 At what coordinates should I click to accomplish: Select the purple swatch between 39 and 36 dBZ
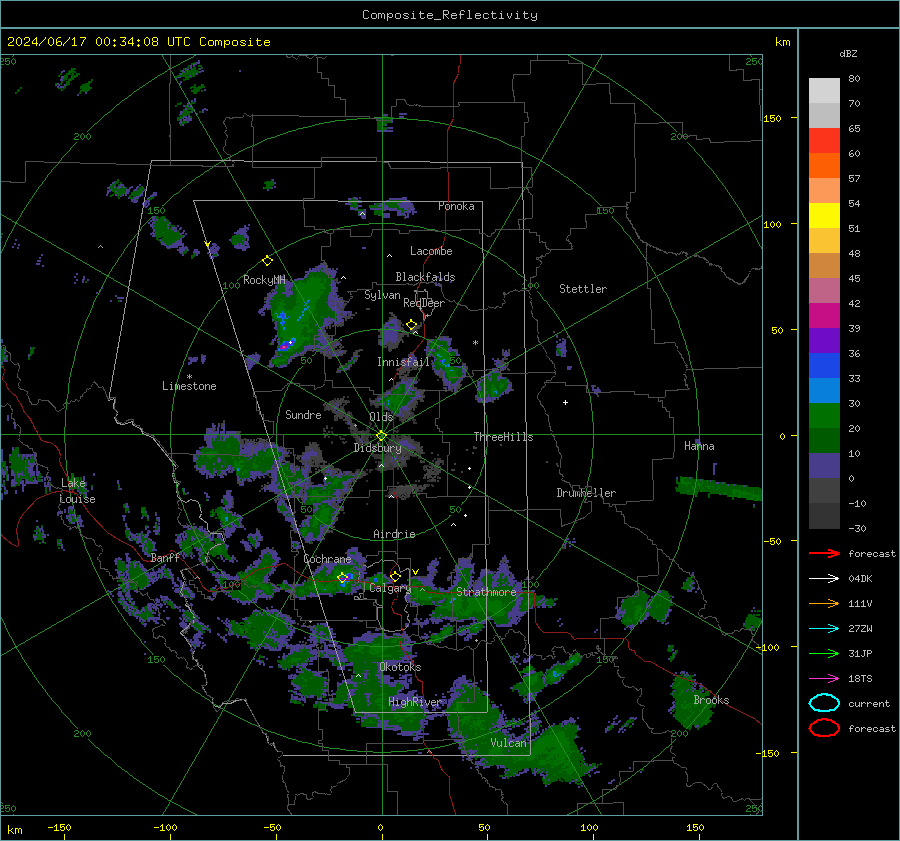click(x=824, y=341)
